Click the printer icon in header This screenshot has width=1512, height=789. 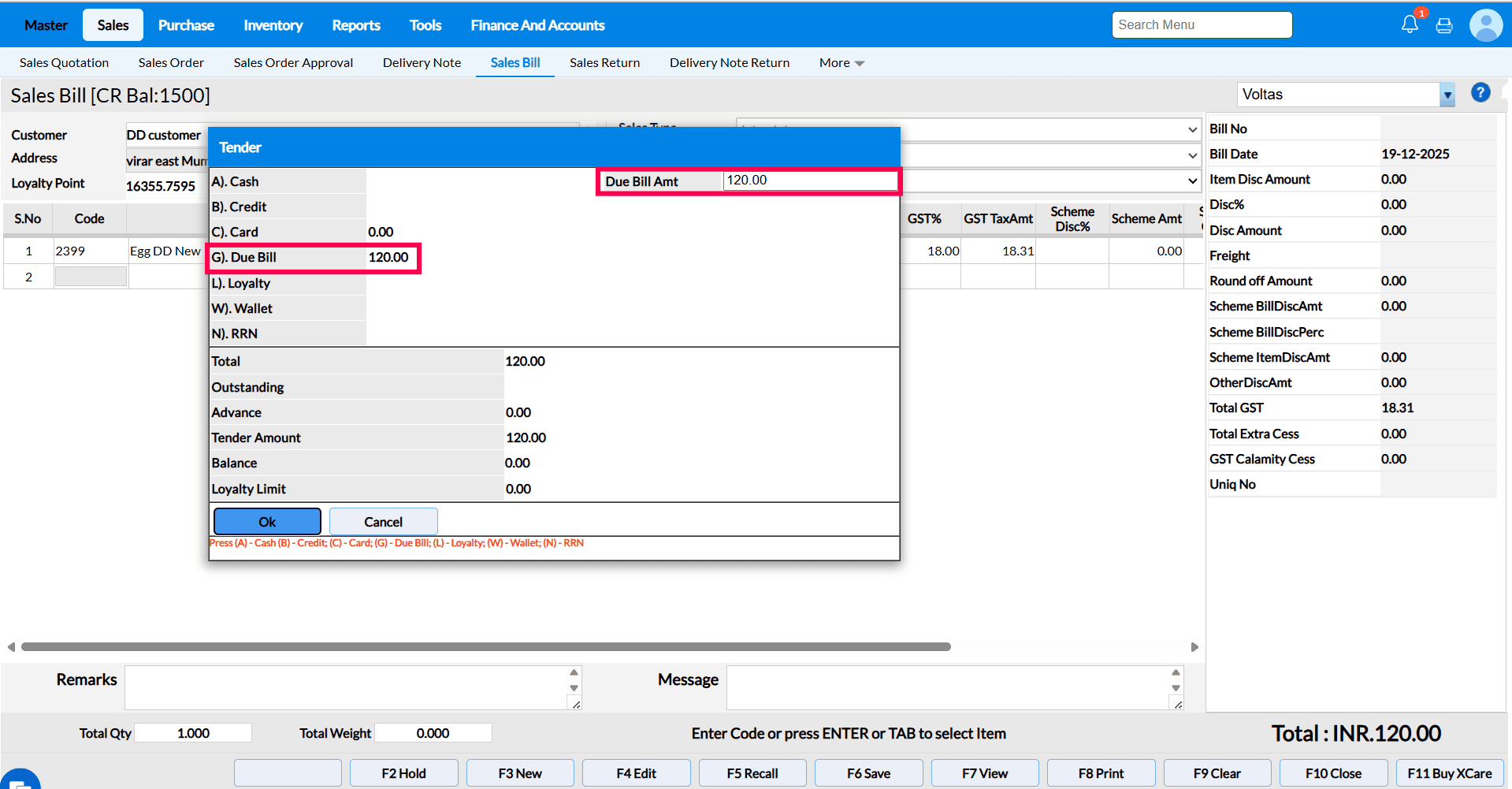1444,26
